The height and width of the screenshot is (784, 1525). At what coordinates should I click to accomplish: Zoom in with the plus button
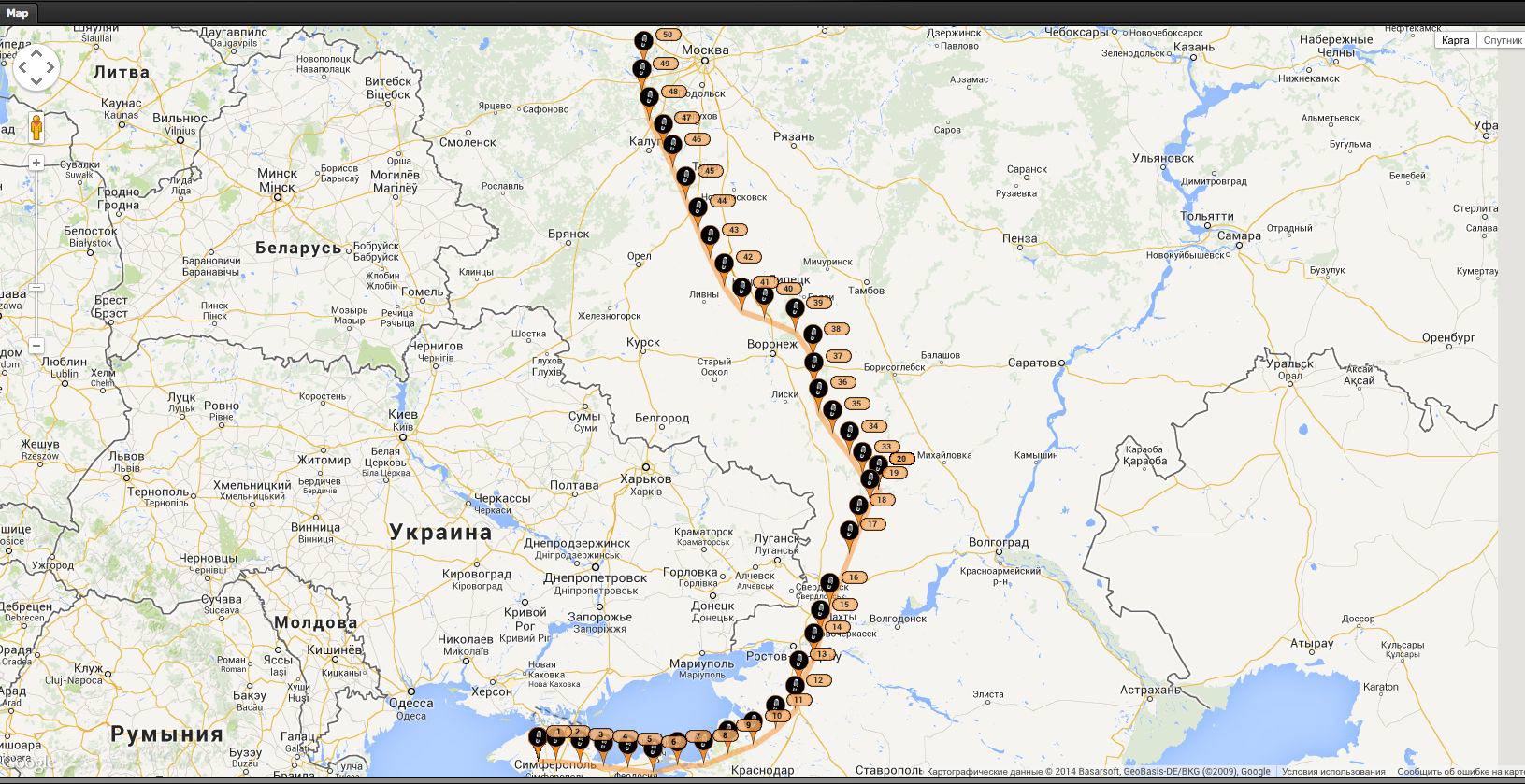[36, 163]
